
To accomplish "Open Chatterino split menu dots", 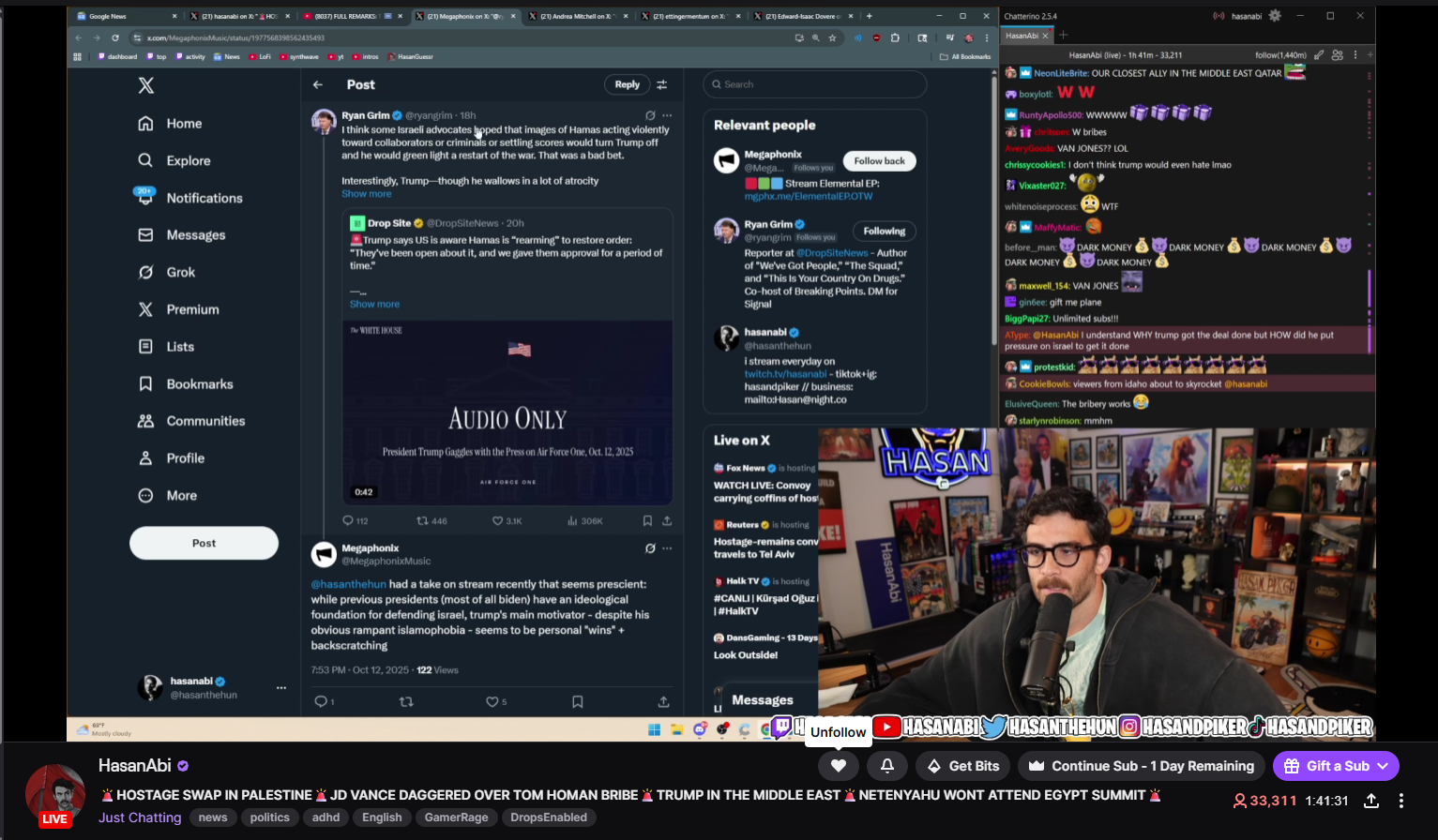I will (1355, 55).
